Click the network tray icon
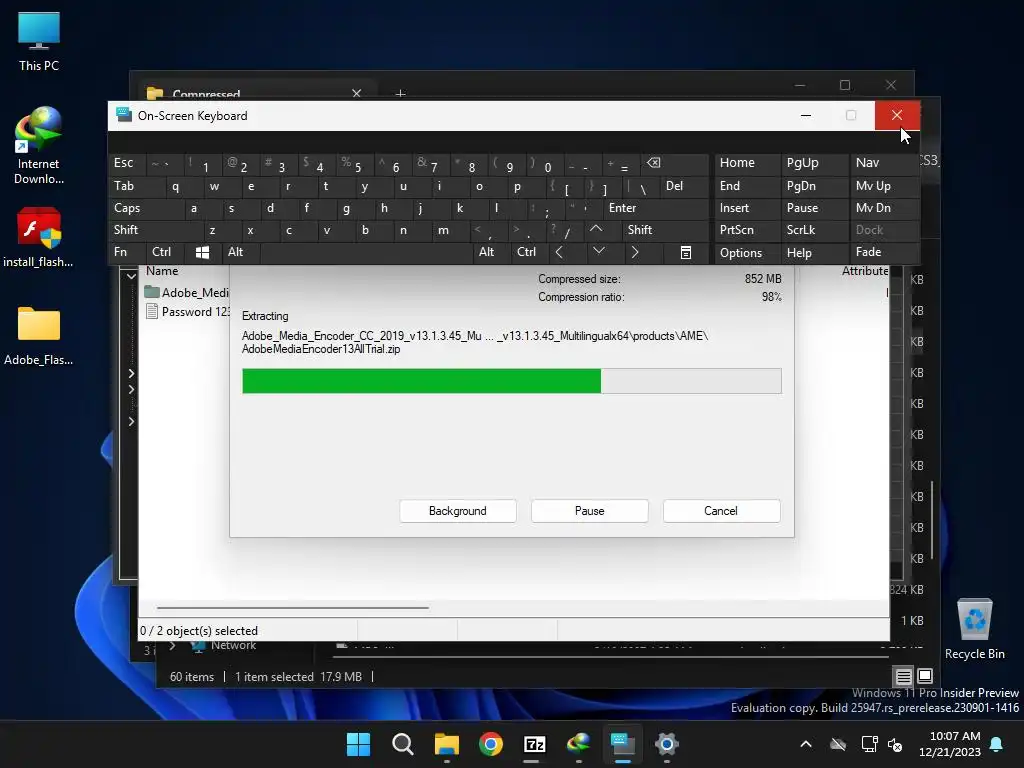Screen dimensions: 1024x768 [x=869, y=744]
